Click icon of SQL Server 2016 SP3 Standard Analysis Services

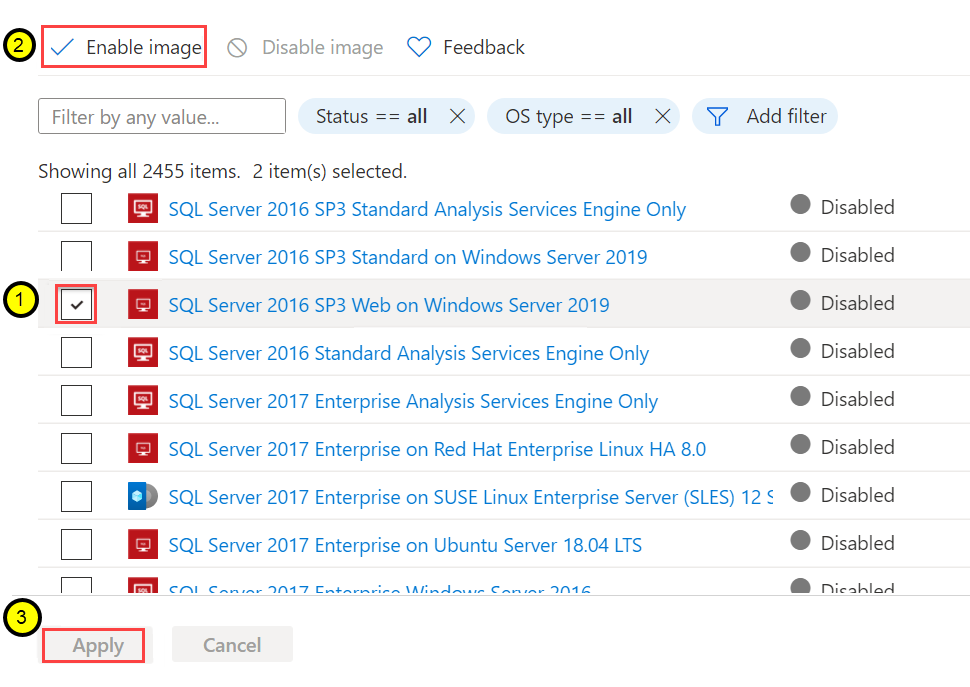[143, 208]
